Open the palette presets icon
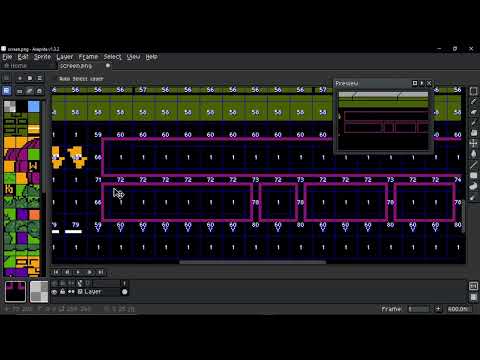Viewport: 480px width, 360px height. 30,78
